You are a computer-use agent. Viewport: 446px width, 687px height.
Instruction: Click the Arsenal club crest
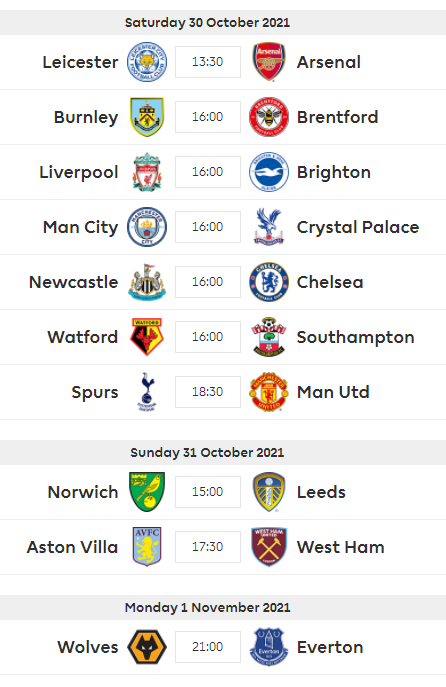coord(269,62)
